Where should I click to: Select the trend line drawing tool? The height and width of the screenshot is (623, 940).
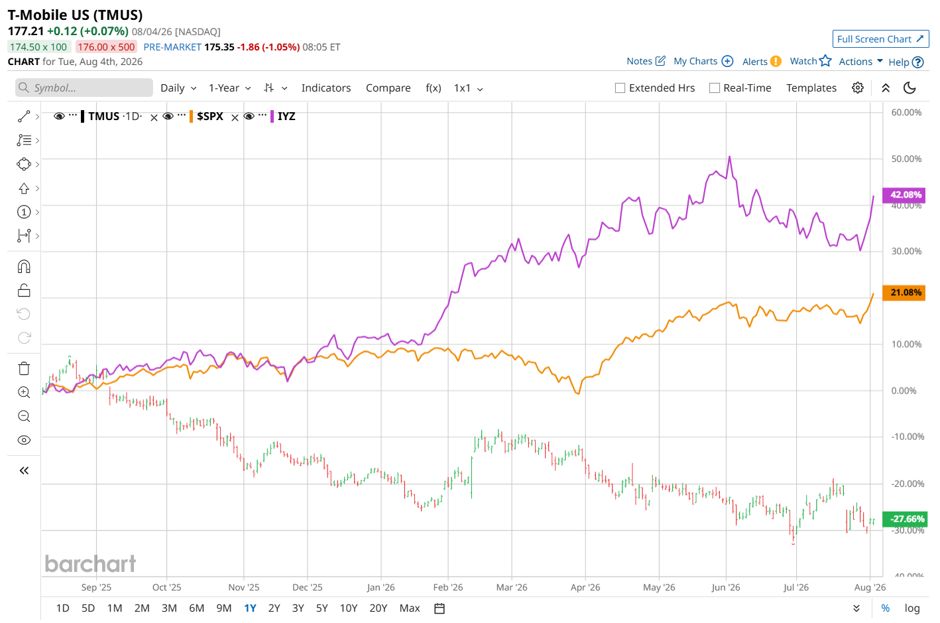tap(24, 116)
